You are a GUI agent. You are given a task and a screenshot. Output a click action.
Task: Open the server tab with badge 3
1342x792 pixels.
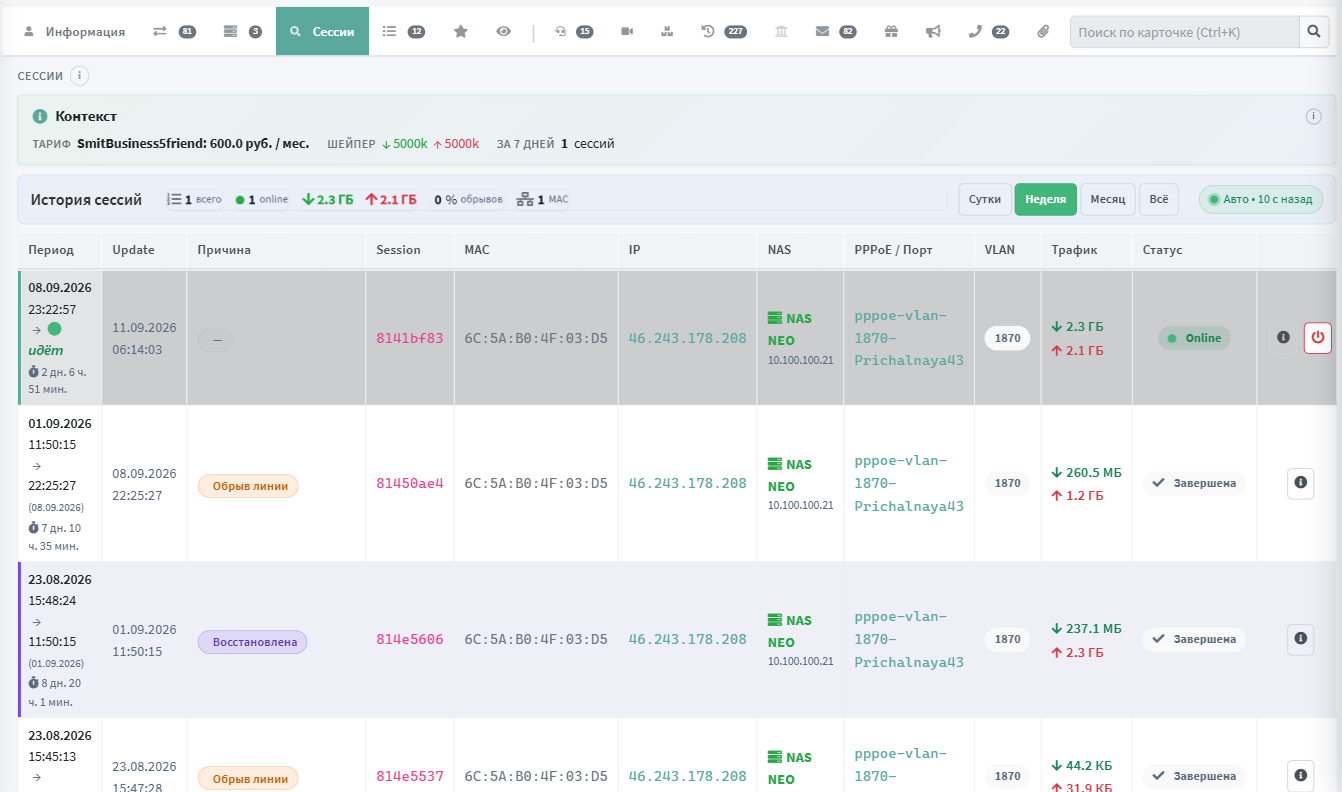point(242,31)
